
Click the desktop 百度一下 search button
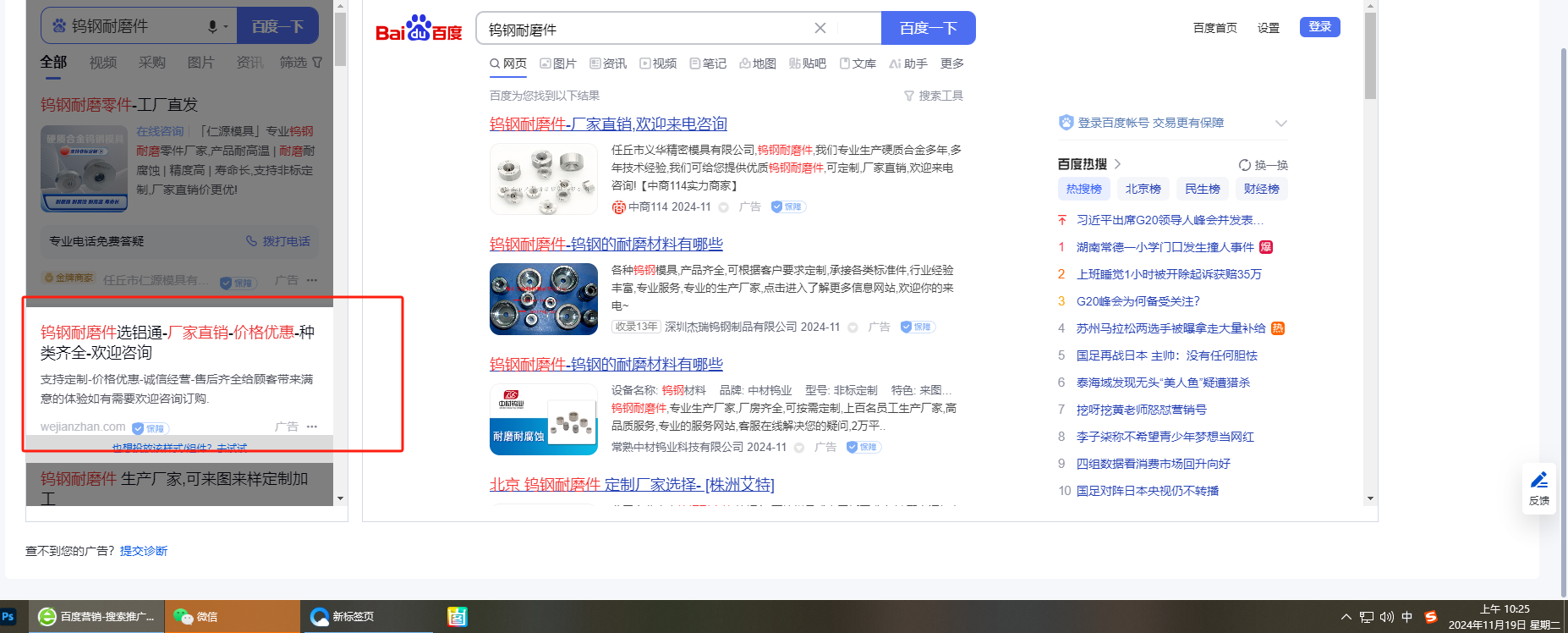pos(929,28)
